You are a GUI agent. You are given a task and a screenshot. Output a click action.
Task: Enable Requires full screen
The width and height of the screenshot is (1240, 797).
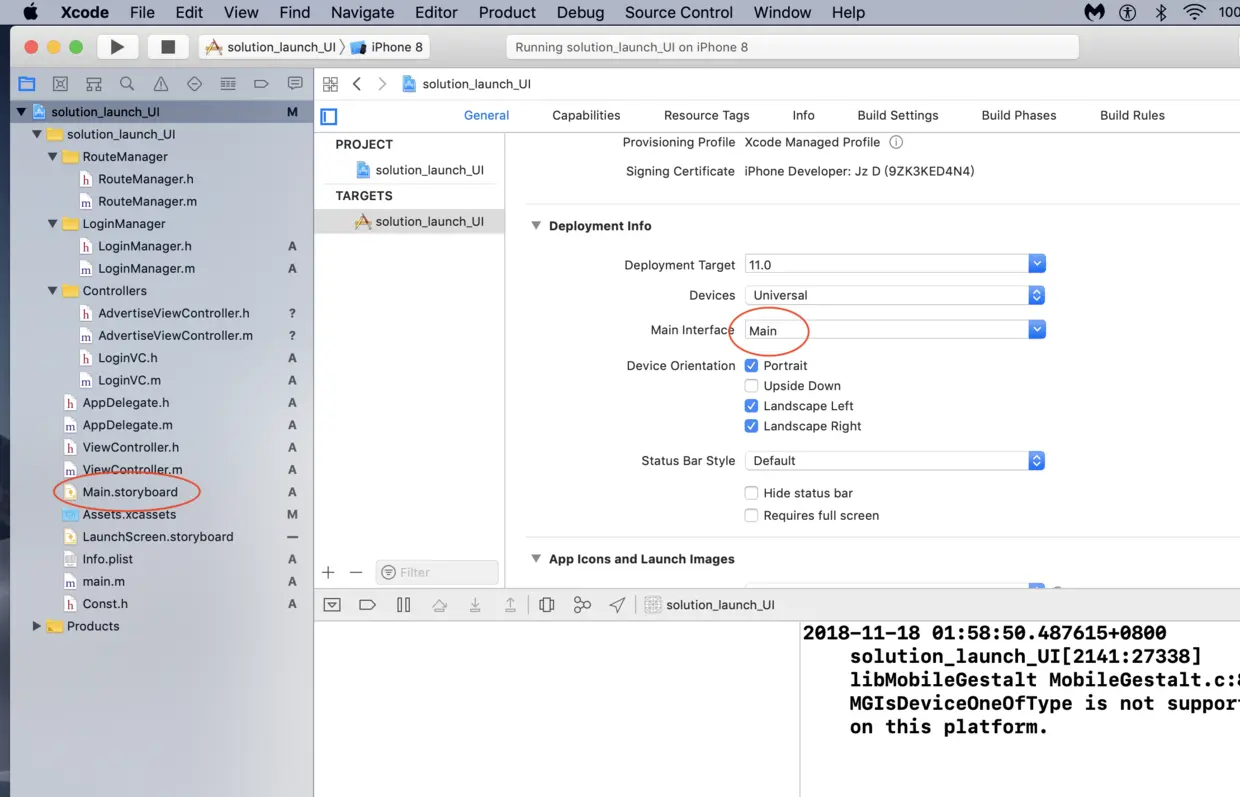coord(751,515)
